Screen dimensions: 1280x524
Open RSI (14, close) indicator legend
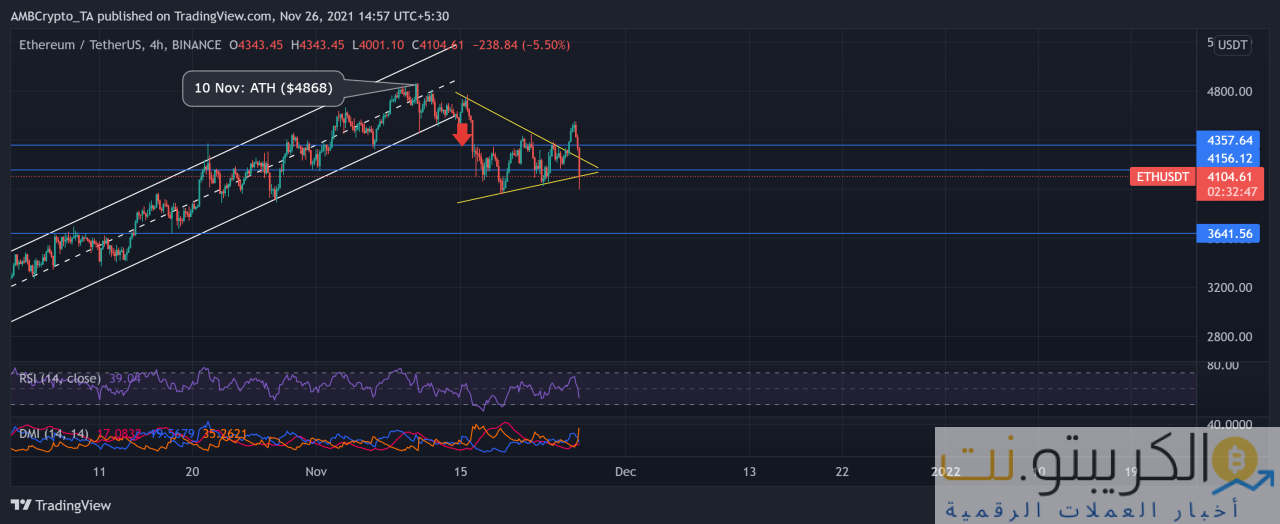coord(60,378)
